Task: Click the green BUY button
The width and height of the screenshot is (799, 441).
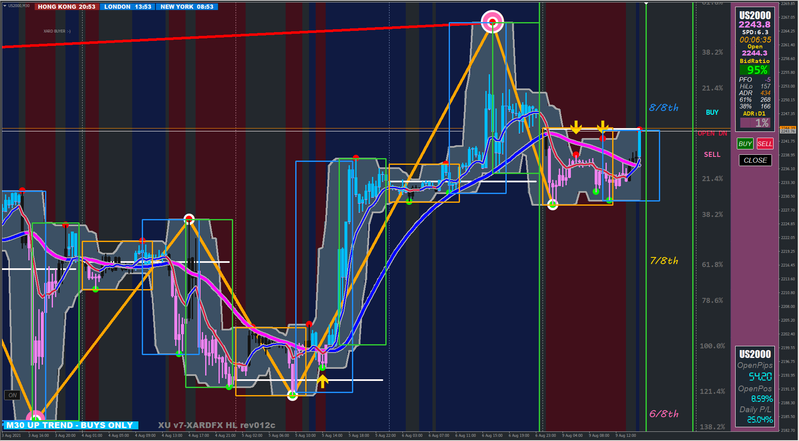Action: [745, 144]
